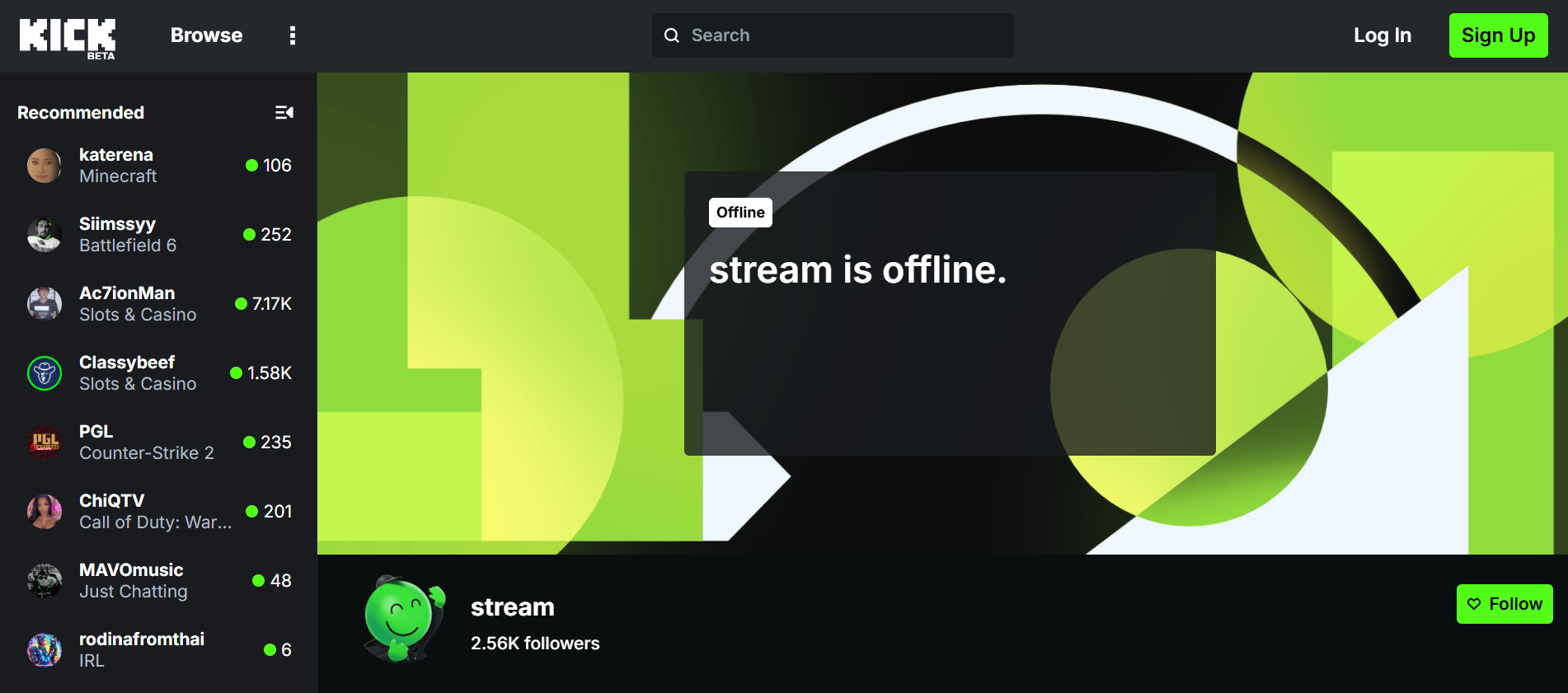Open the PGL channel name
This screenshot has height=693, width=1568.
pos(96,432)
